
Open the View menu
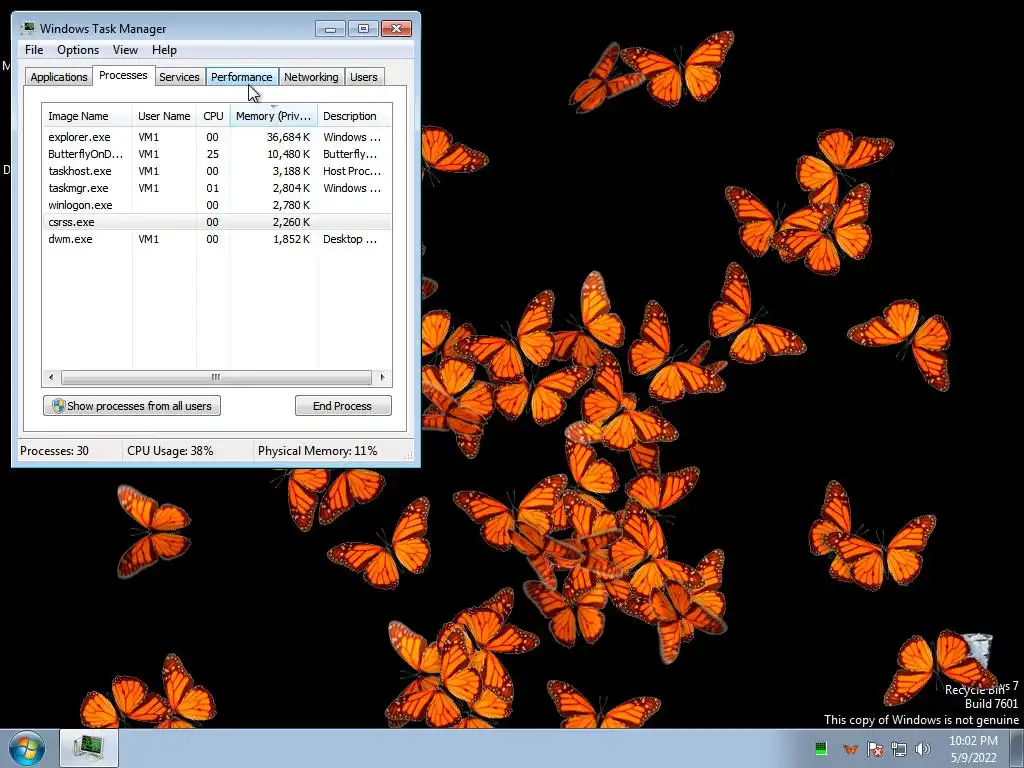click(125, 50)
